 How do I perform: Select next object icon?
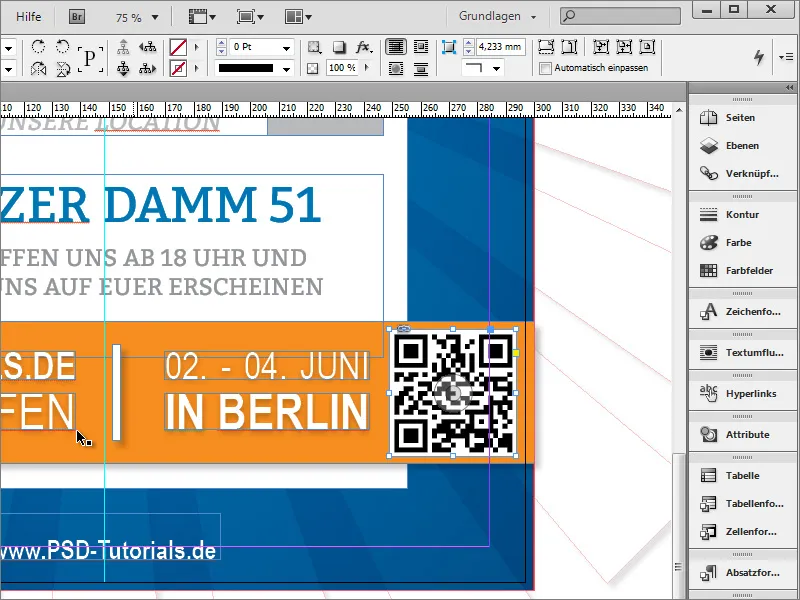click(148, 68)
